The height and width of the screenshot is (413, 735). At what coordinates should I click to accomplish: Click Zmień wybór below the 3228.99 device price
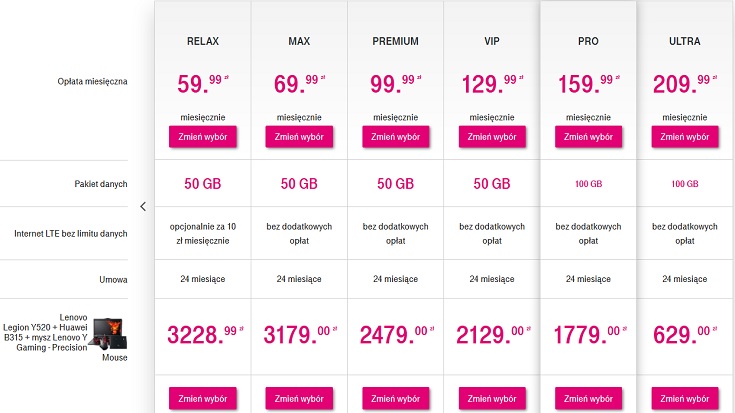click(203, 398)
